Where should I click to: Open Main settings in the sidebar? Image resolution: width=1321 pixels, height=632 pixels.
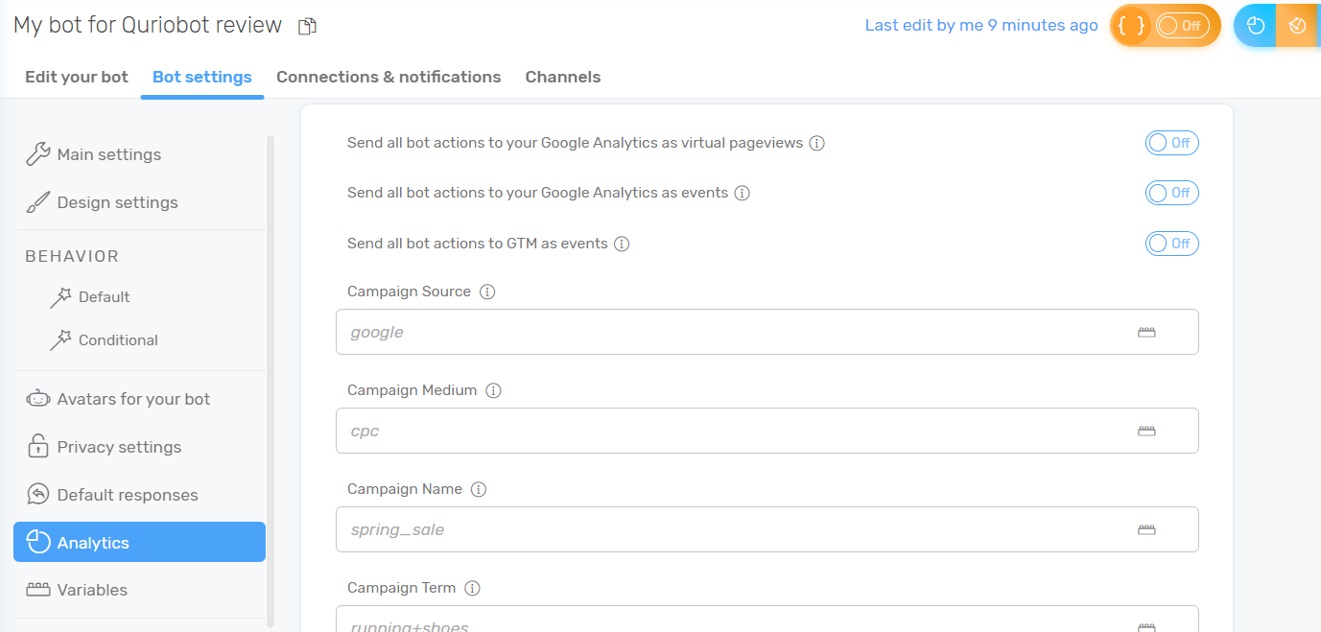coord(108,155)
